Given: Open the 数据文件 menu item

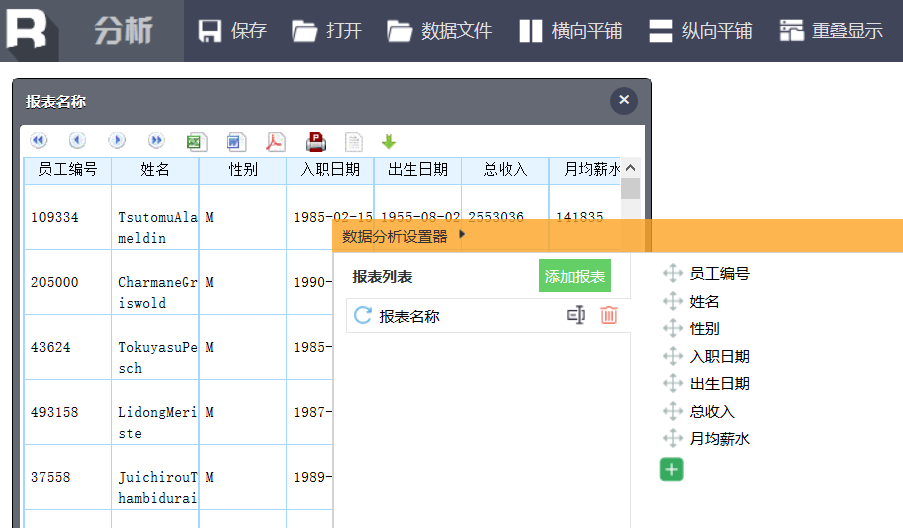Looking at the screenshot, I should tap(440, 31).
